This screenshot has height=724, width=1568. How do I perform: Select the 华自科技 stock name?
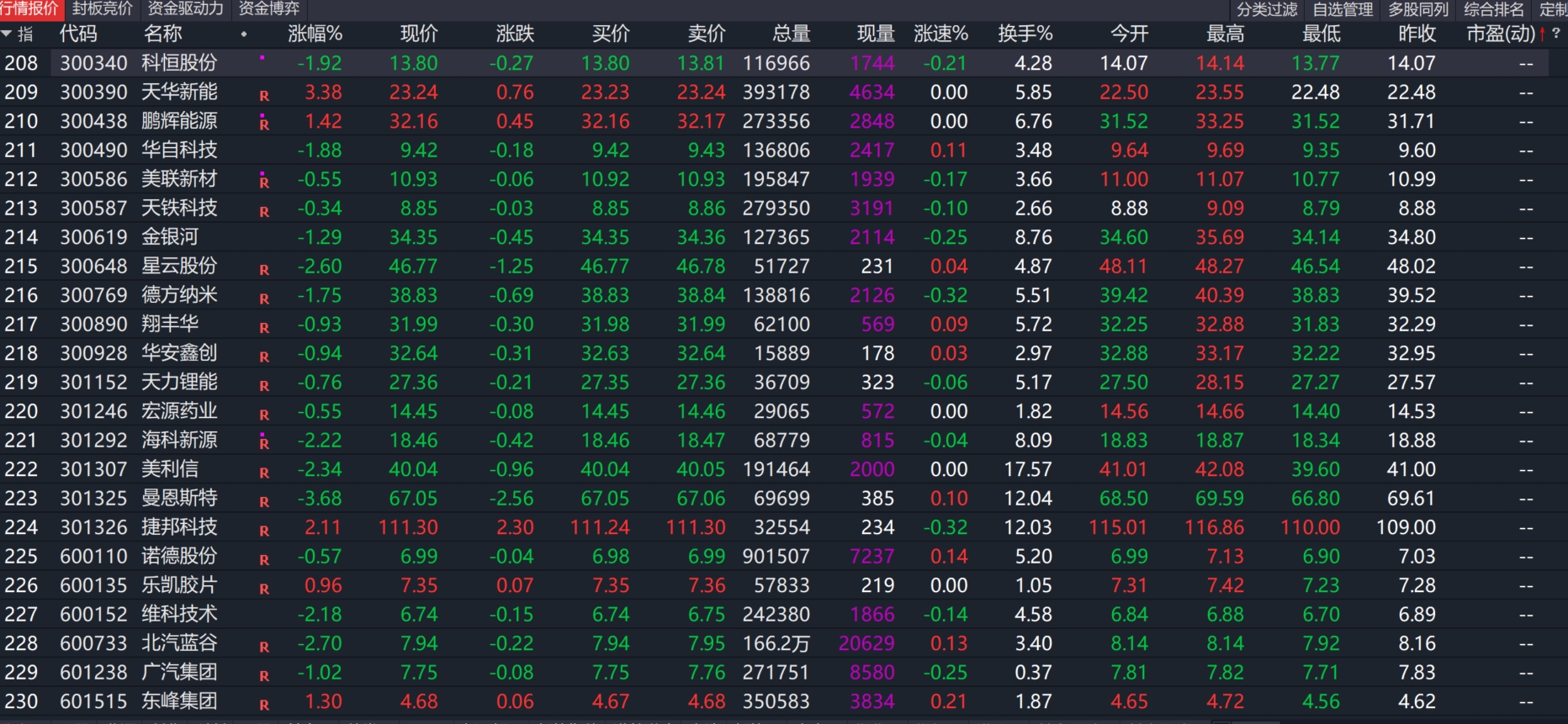179,150
